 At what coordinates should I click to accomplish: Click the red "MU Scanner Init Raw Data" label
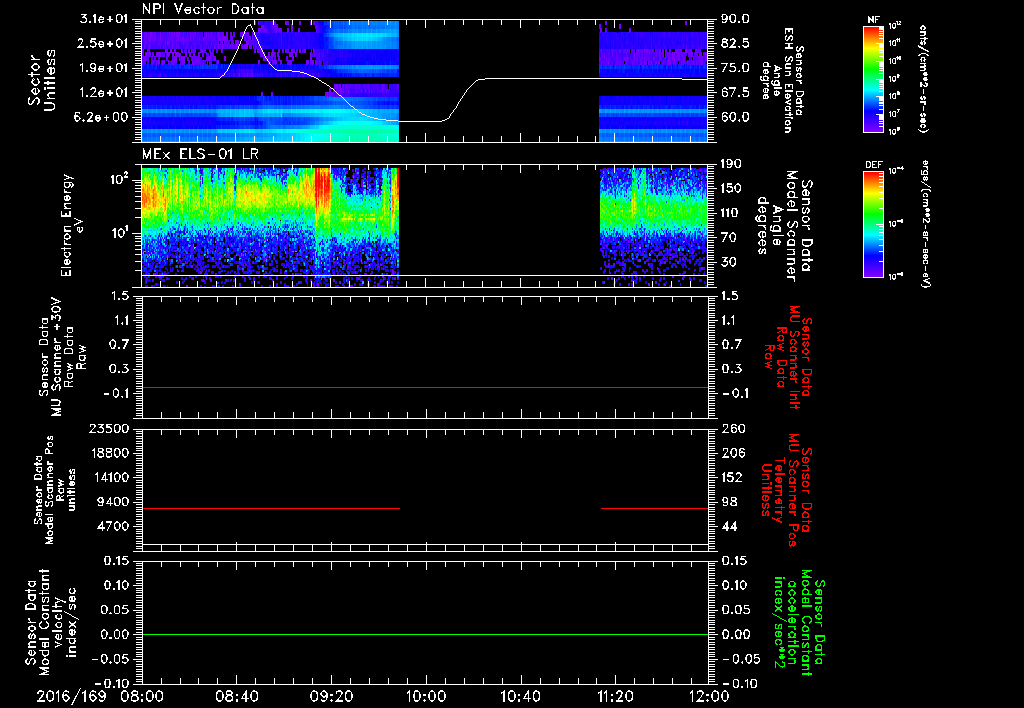pos(788,358)
